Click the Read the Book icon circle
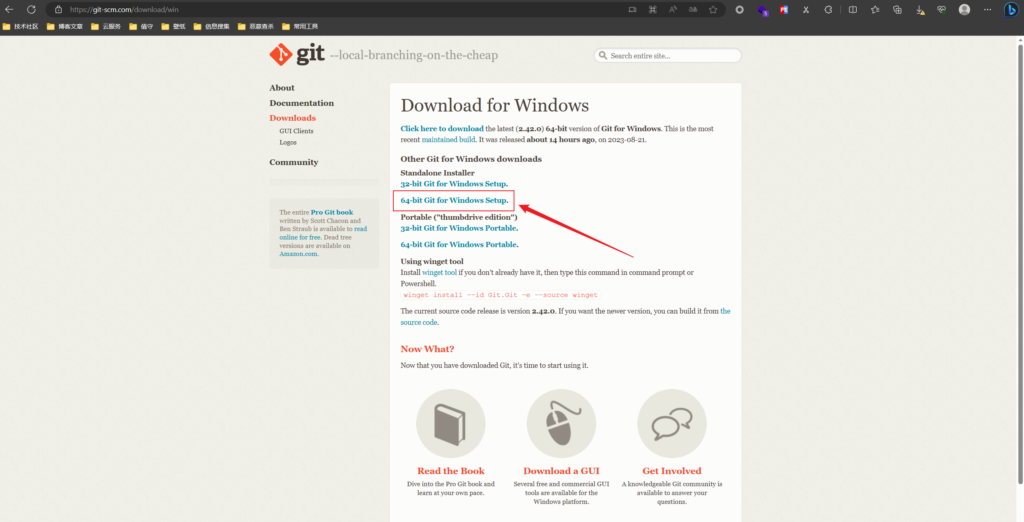The image size is (1024, 522). pyautogui.click(x=451, y=423)
